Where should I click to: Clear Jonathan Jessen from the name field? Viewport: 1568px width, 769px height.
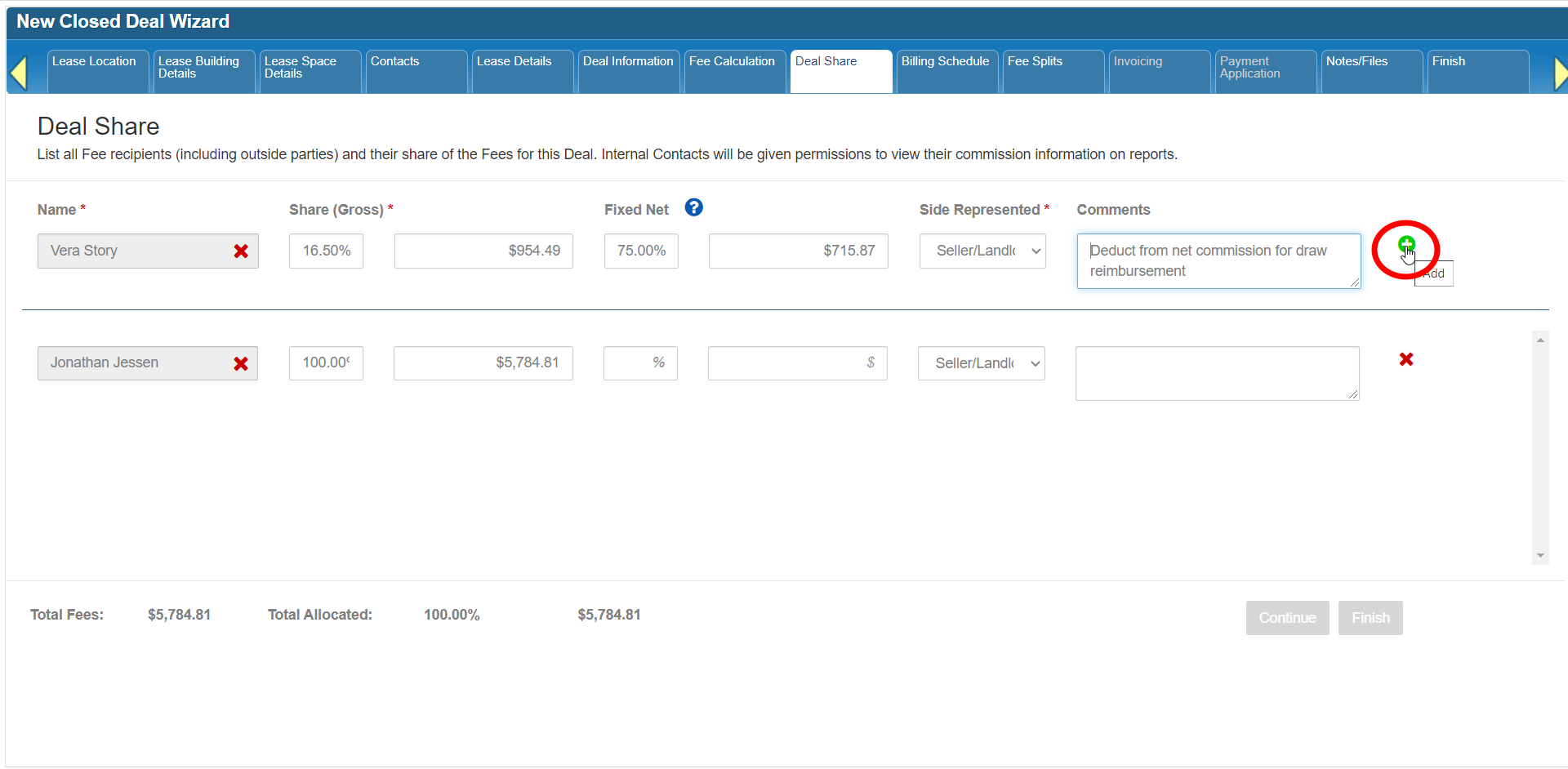click(x=241, y=364)
